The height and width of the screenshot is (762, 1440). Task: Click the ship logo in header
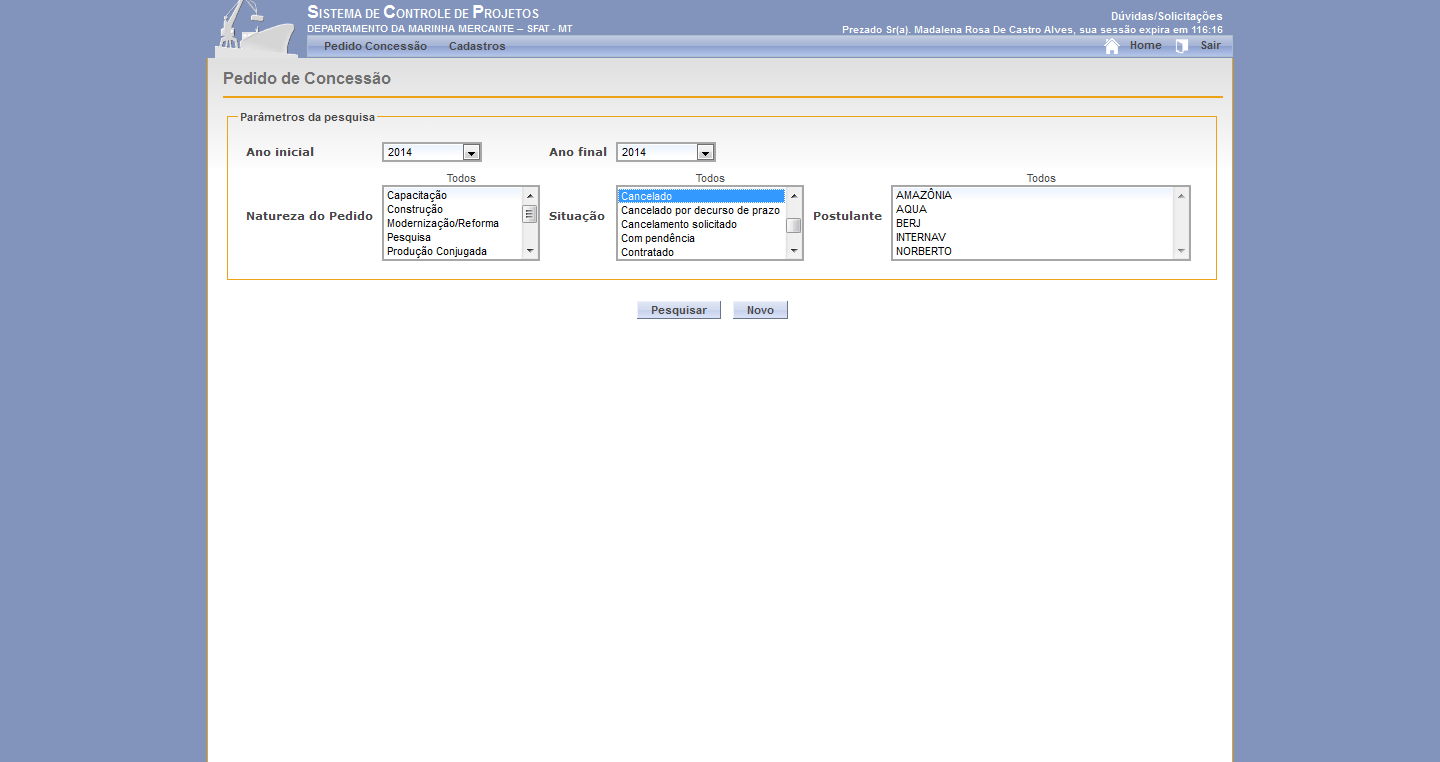tap(254, 30)
